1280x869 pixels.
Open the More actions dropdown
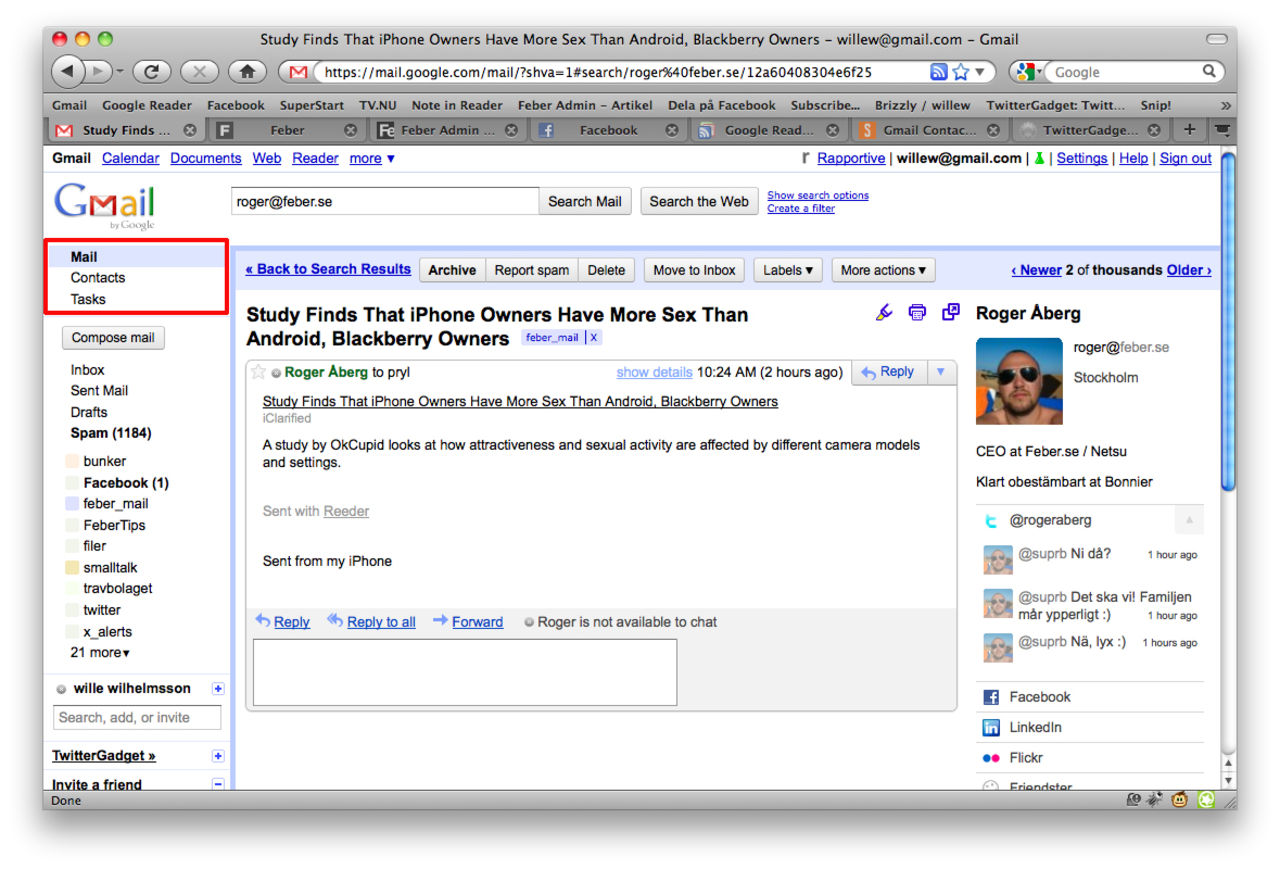click(883, 270)
